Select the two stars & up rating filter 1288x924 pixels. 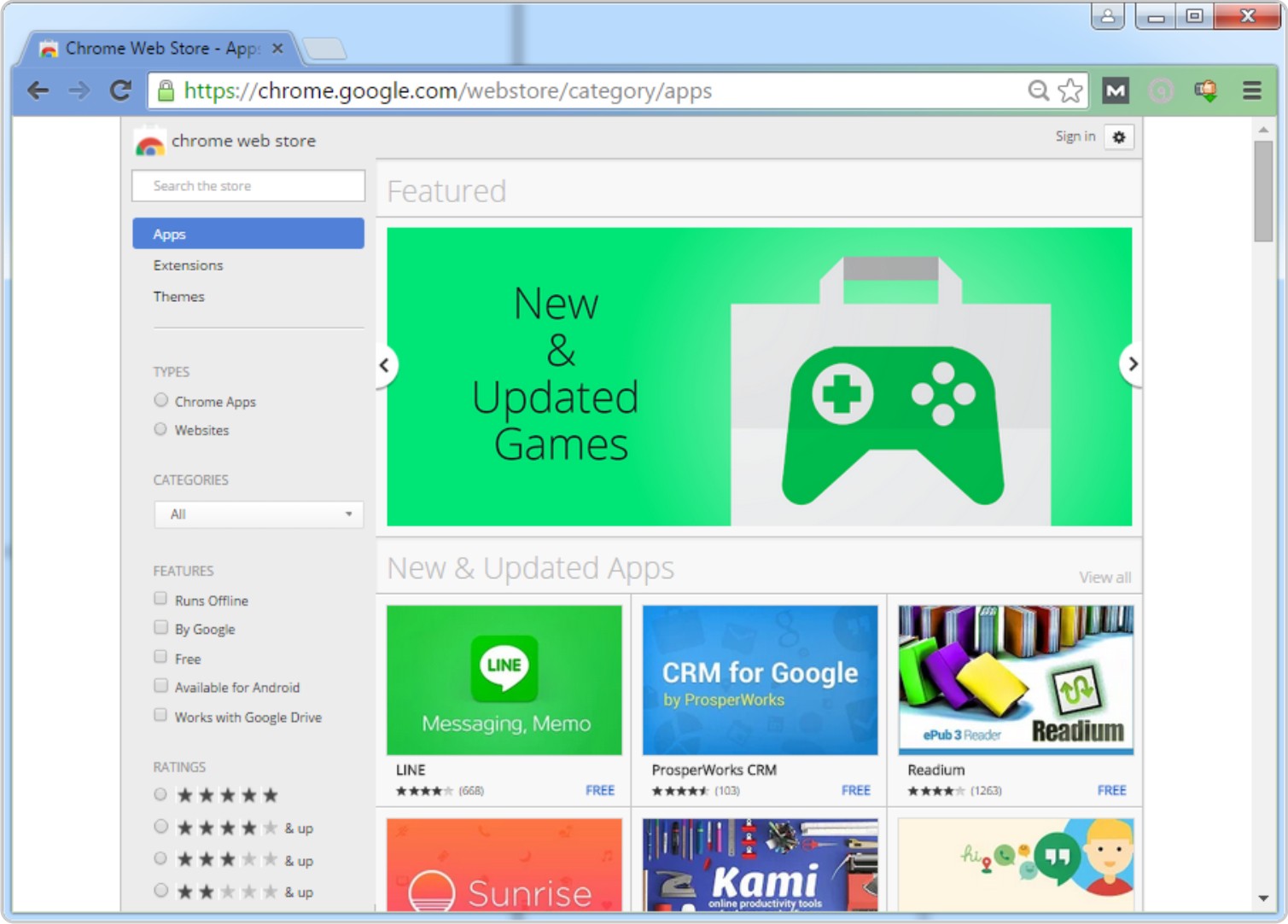[x=160, y=891]
